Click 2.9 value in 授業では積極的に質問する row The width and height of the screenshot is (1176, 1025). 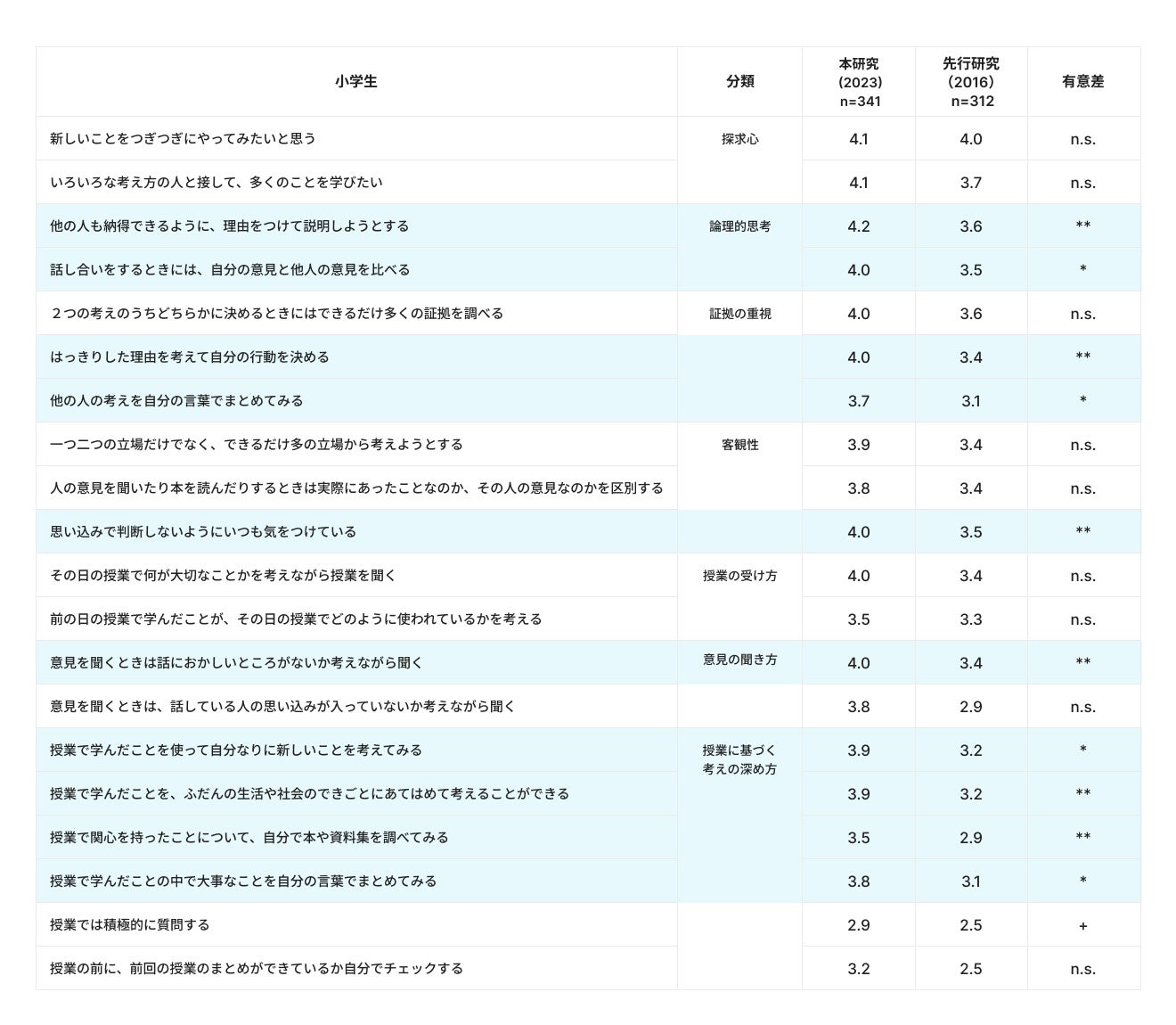point(859,925)
